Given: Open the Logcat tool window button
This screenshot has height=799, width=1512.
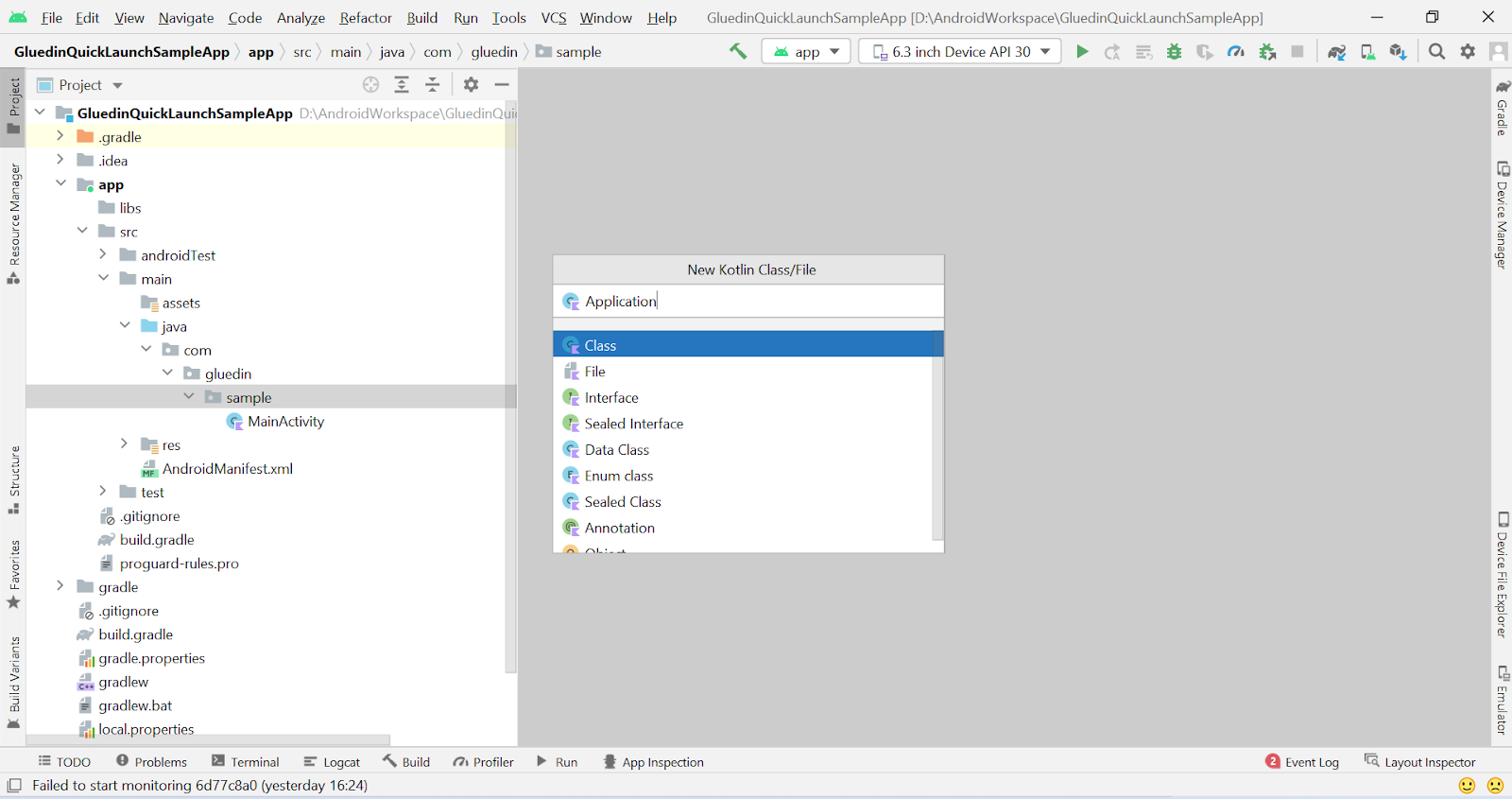Looking at the screenshot, I should click(x=332, y=761).
